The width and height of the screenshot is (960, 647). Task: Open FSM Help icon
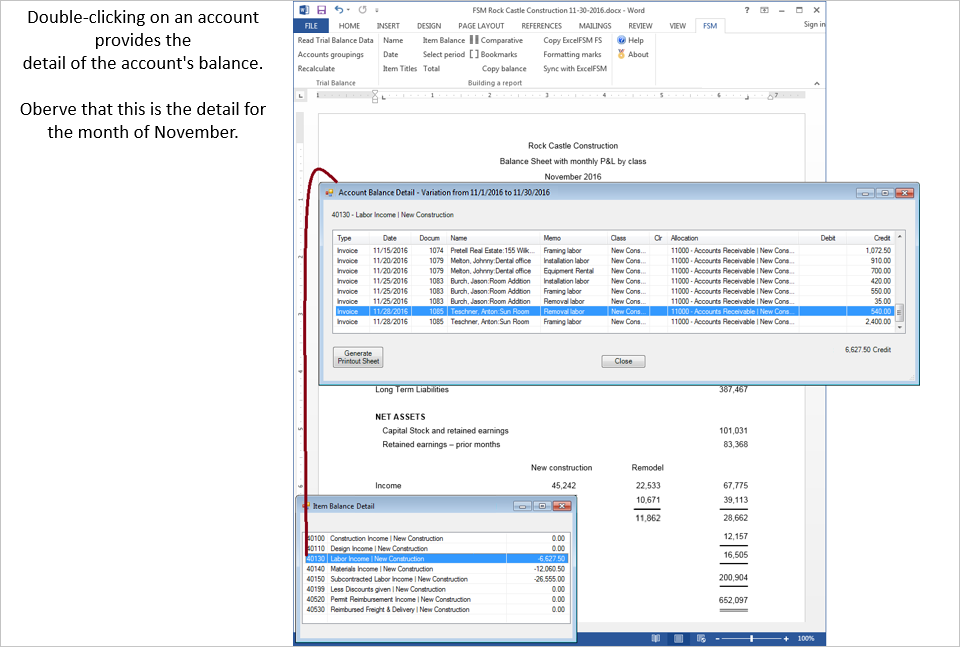click(x=621, y=40)
